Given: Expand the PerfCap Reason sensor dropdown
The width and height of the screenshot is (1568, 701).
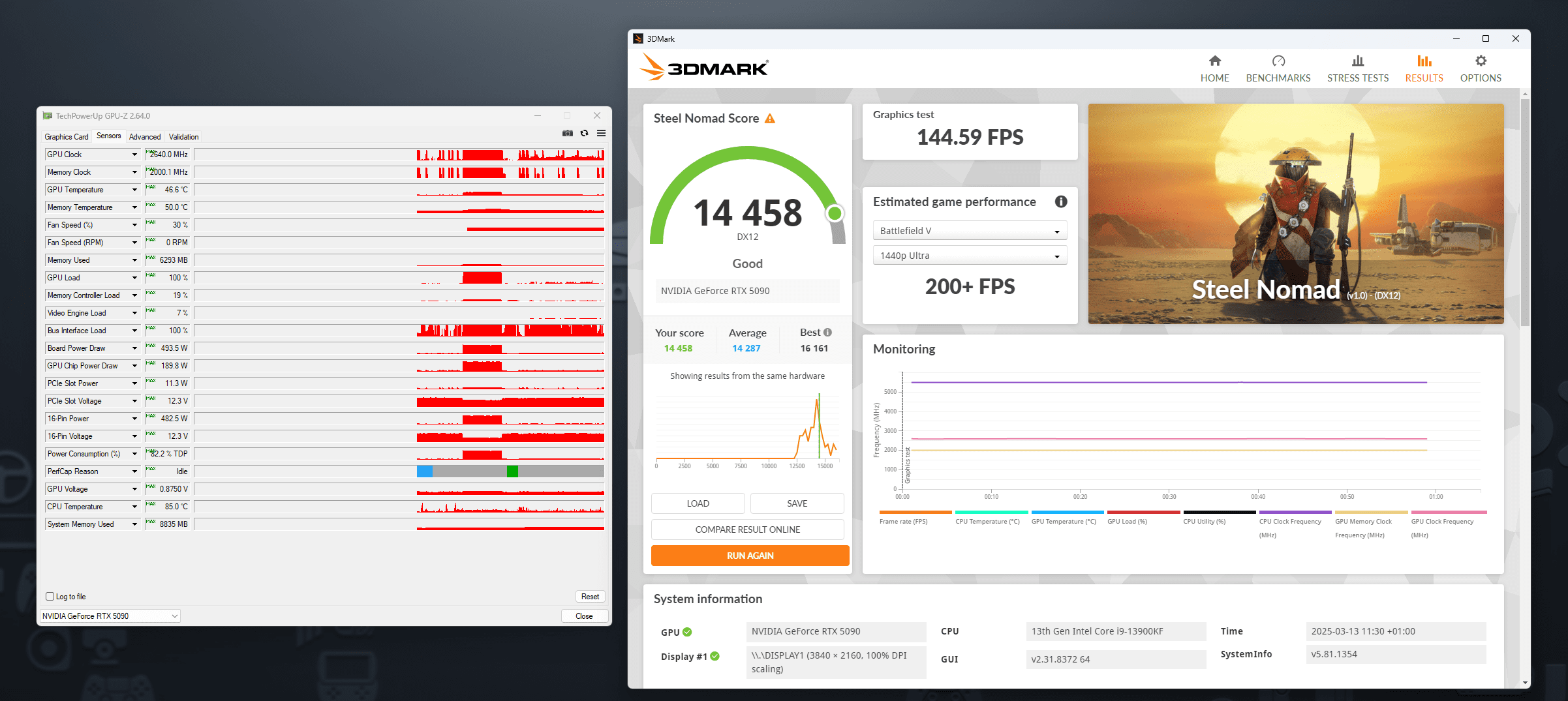Looking at the screenshot, I should point(134,471).
